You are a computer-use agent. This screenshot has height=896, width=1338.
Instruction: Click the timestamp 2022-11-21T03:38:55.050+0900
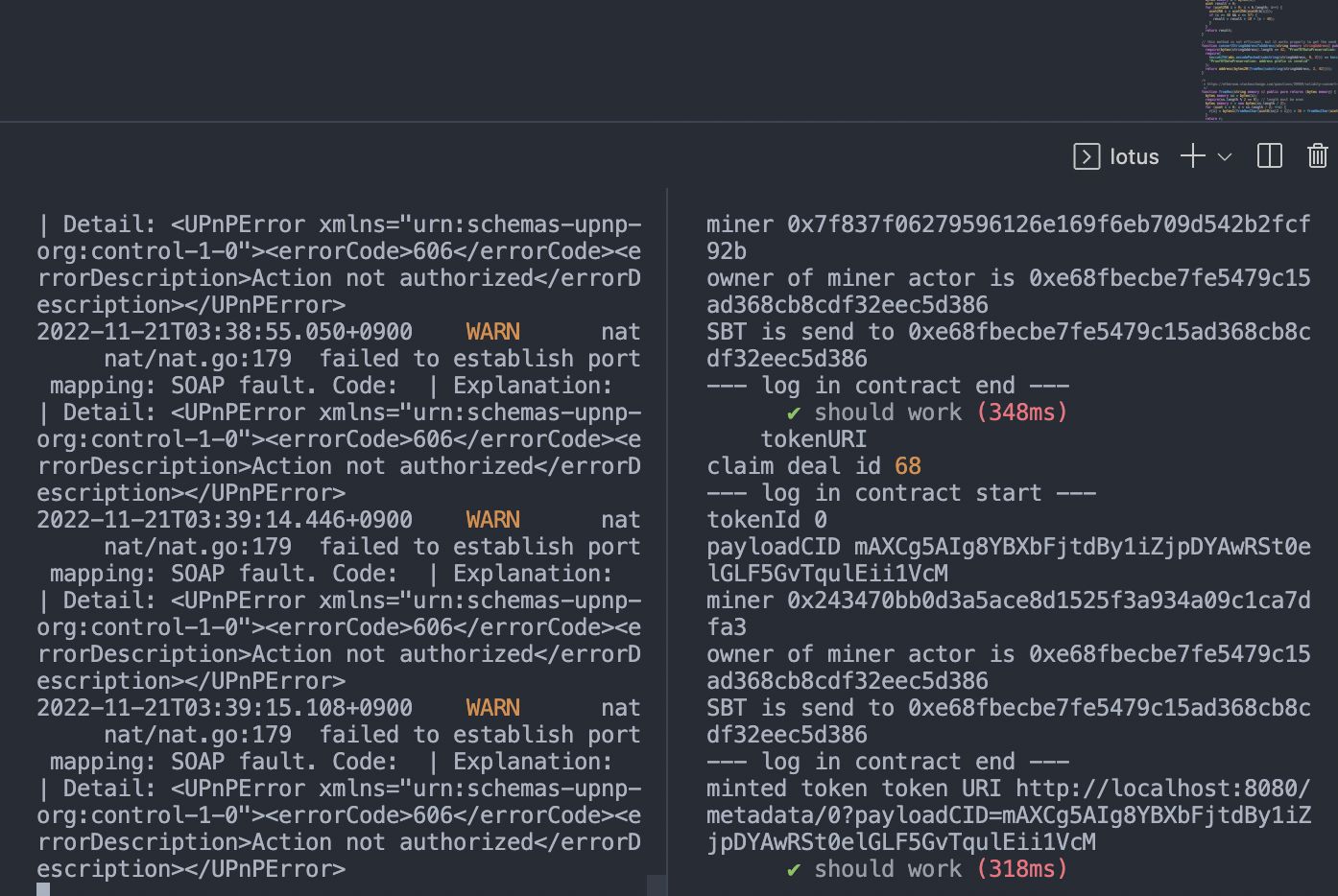point(225,332)
